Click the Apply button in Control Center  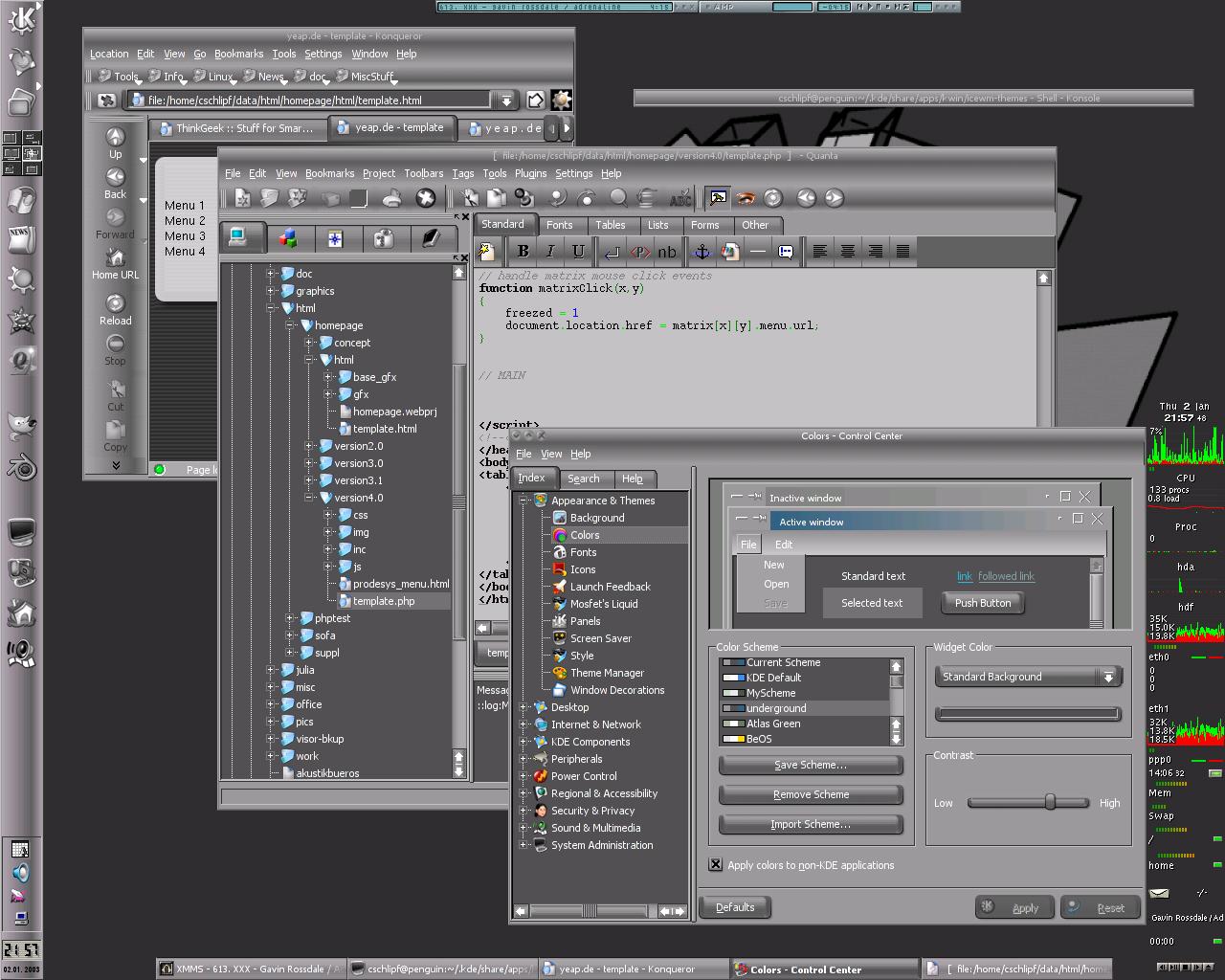(x=1014, y=907)
